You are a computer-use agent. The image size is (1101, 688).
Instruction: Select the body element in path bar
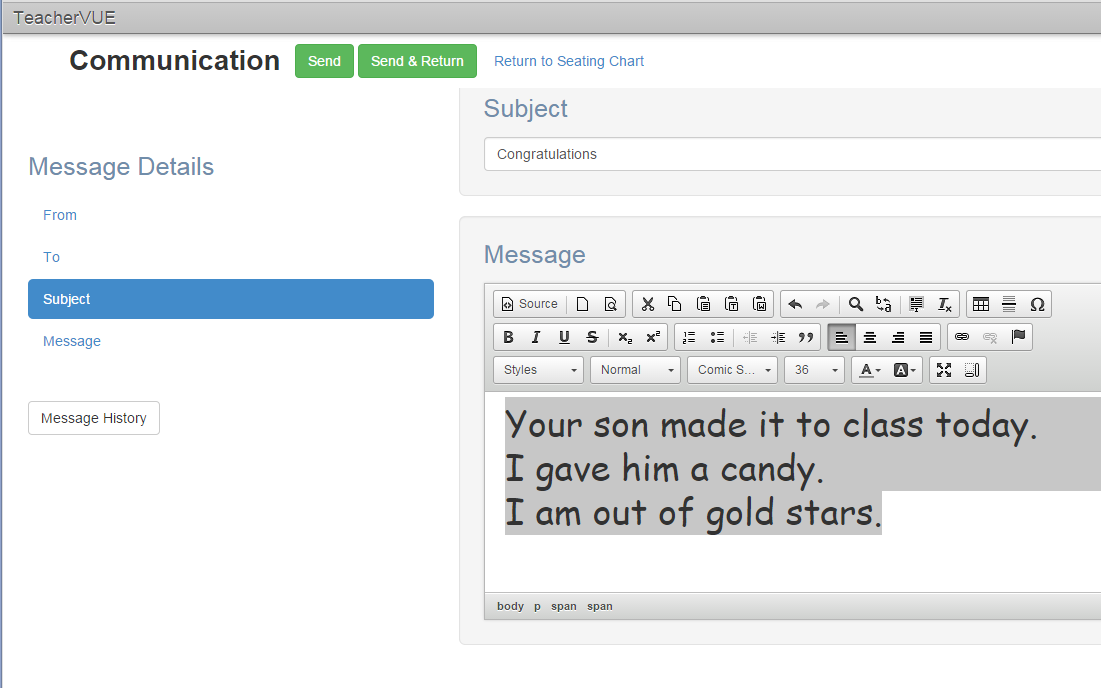point(510,606)
